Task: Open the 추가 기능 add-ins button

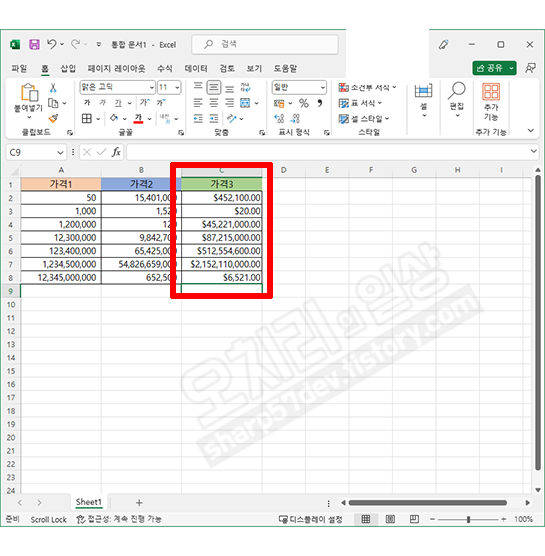Action: [x=491, y=101]
